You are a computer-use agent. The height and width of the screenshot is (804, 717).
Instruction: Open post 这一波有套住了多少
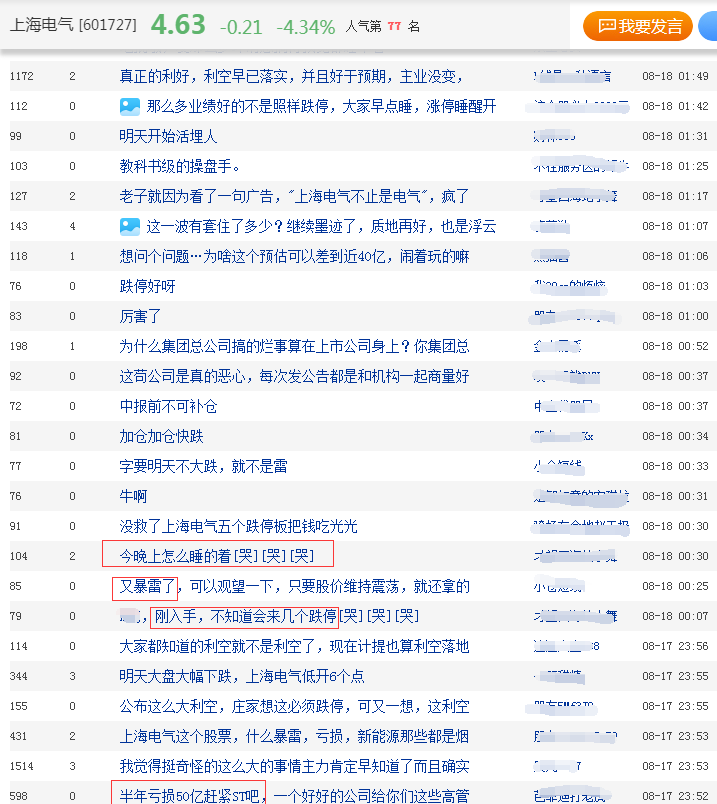point(322,227)
